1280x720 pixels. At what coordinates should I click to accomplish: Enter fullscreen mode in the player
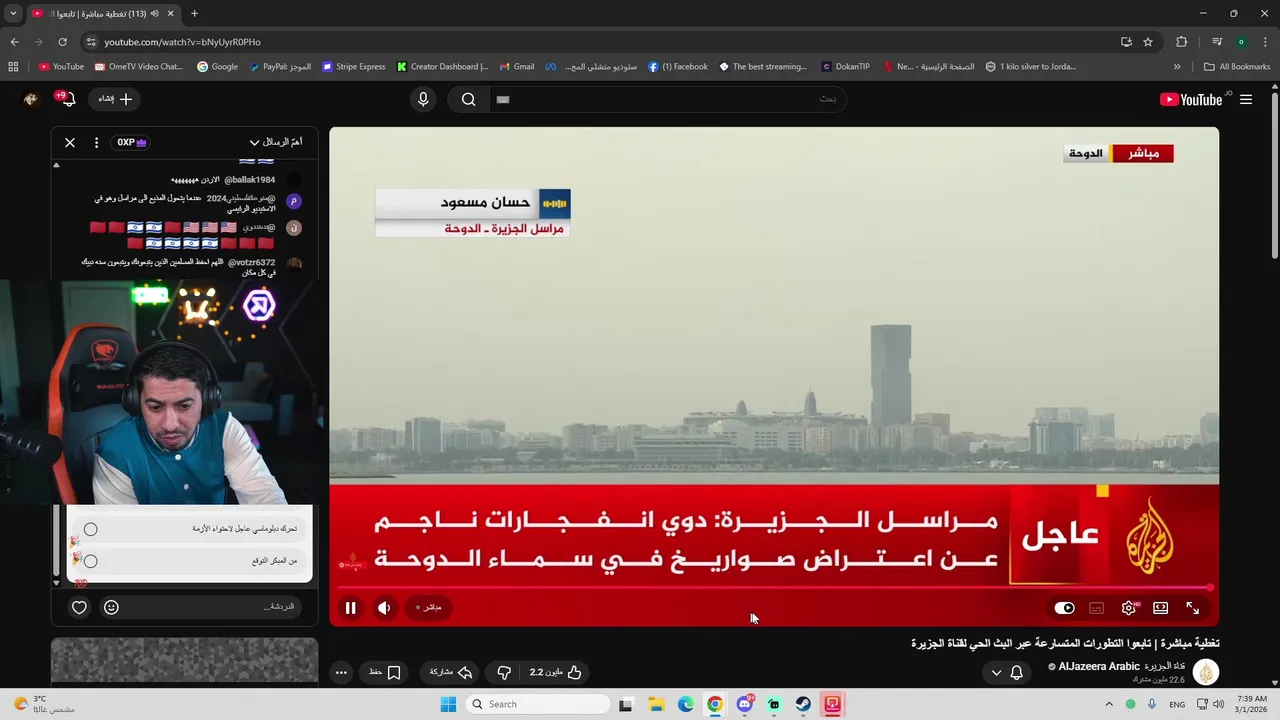(1192, 608)
